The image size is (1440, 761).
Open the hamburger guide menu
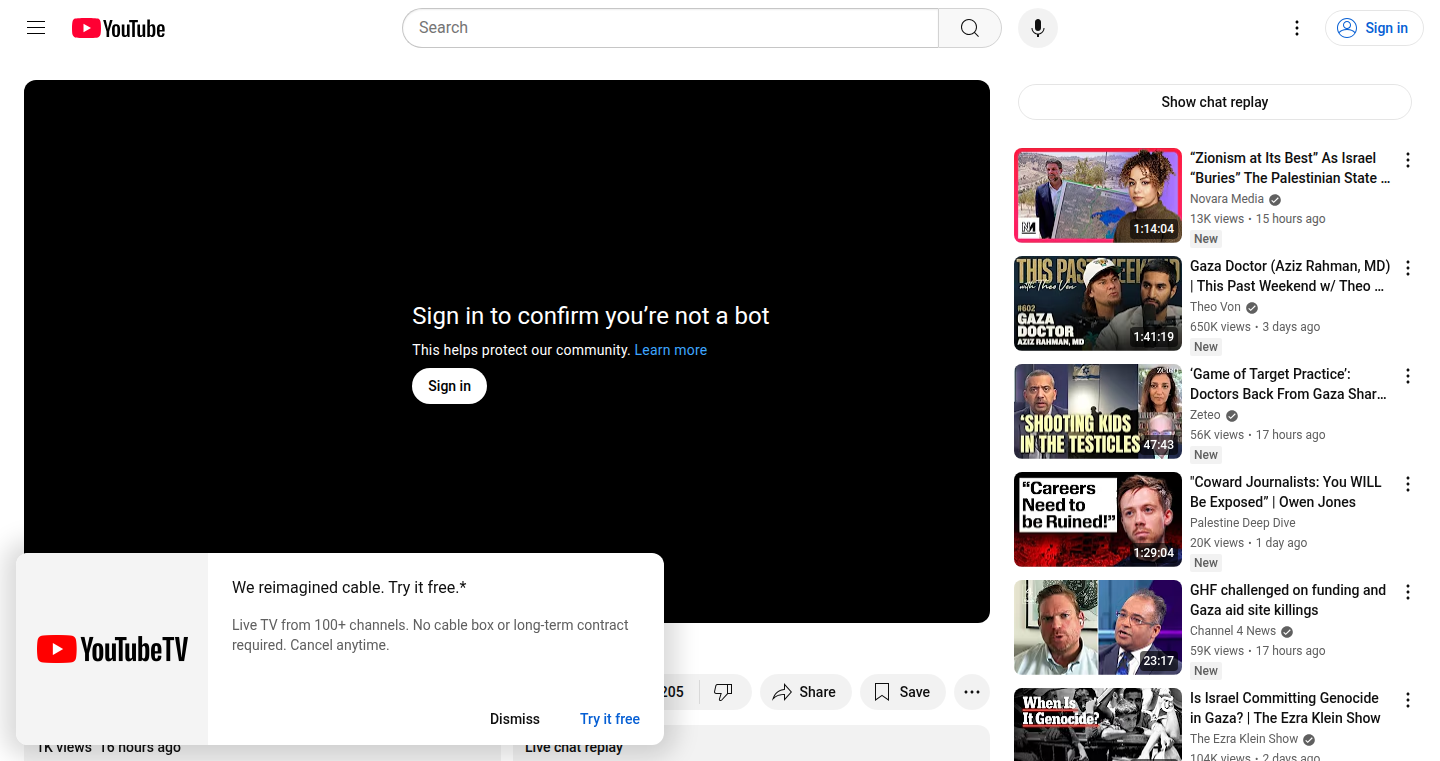[x=36, y=28]
